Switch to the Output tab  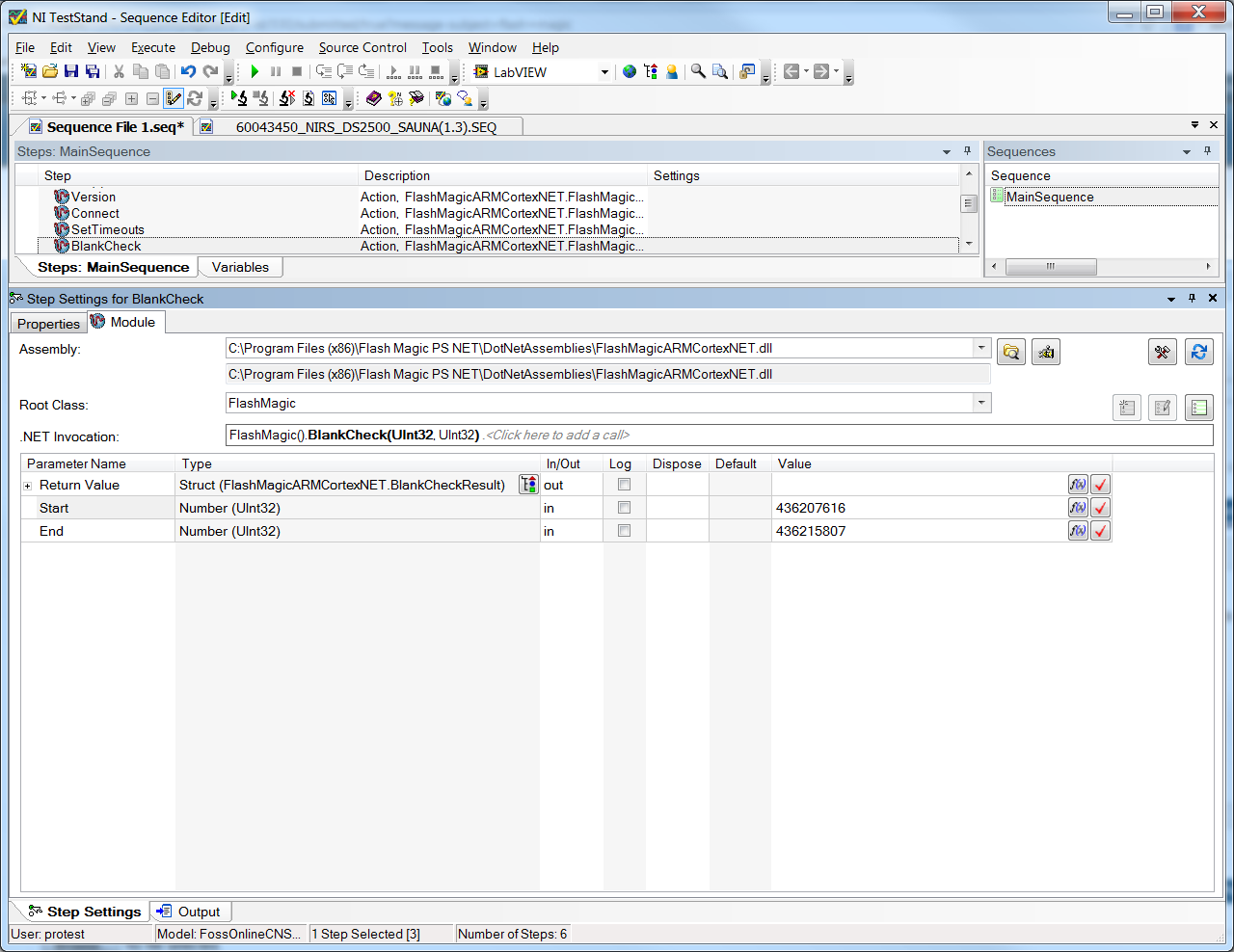(190, 912)
